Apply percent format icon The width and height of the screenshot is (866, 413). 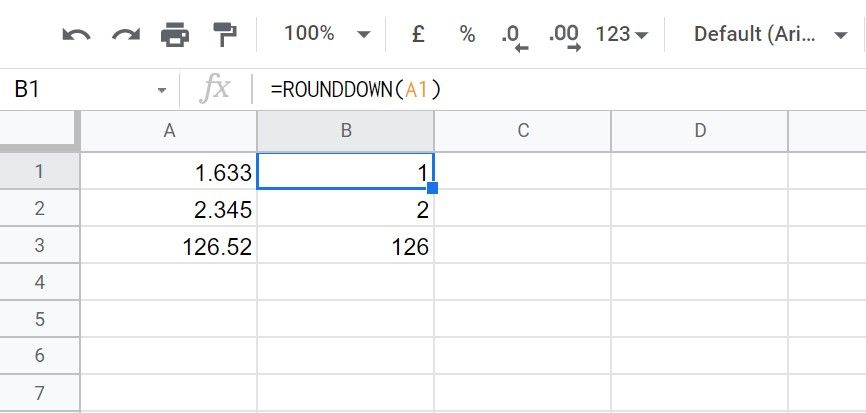tap(467, 35)
